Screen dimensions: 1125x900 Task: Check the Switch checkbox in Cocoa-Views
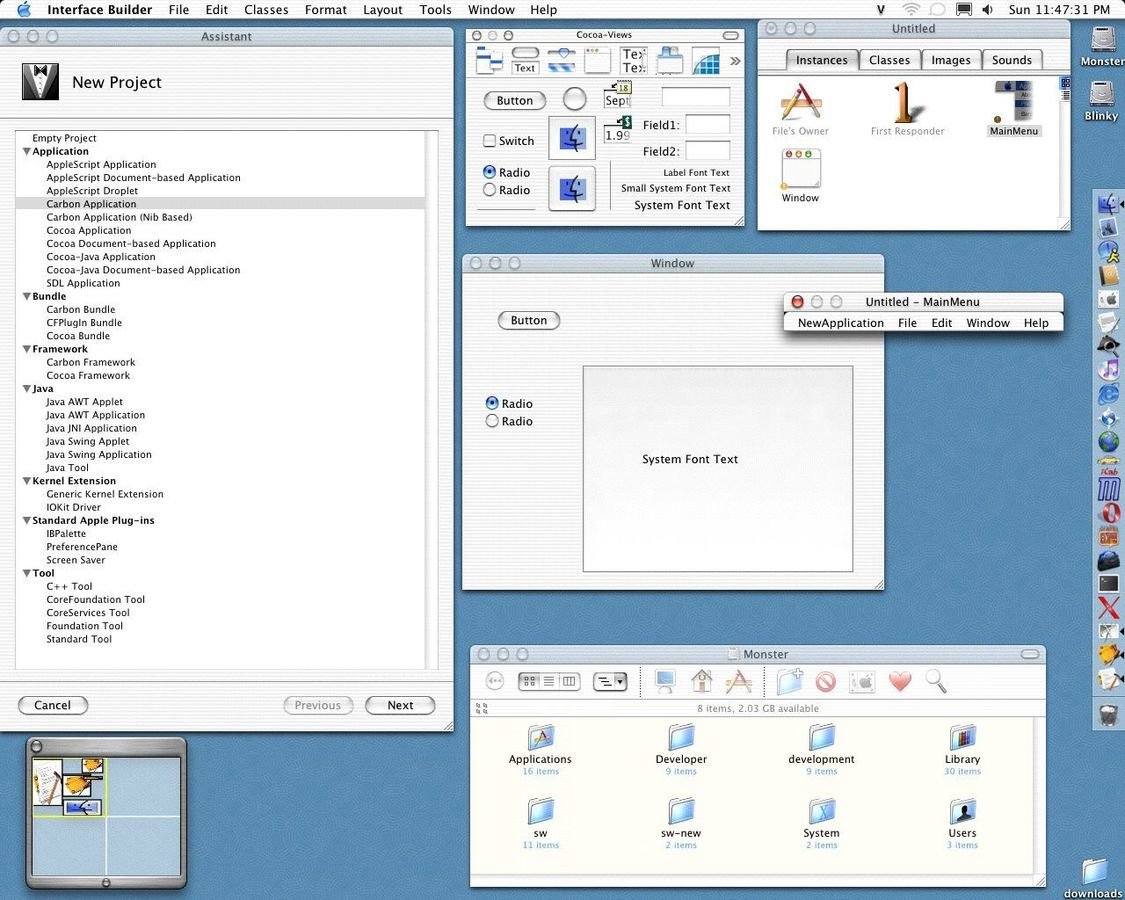(489, 141)
